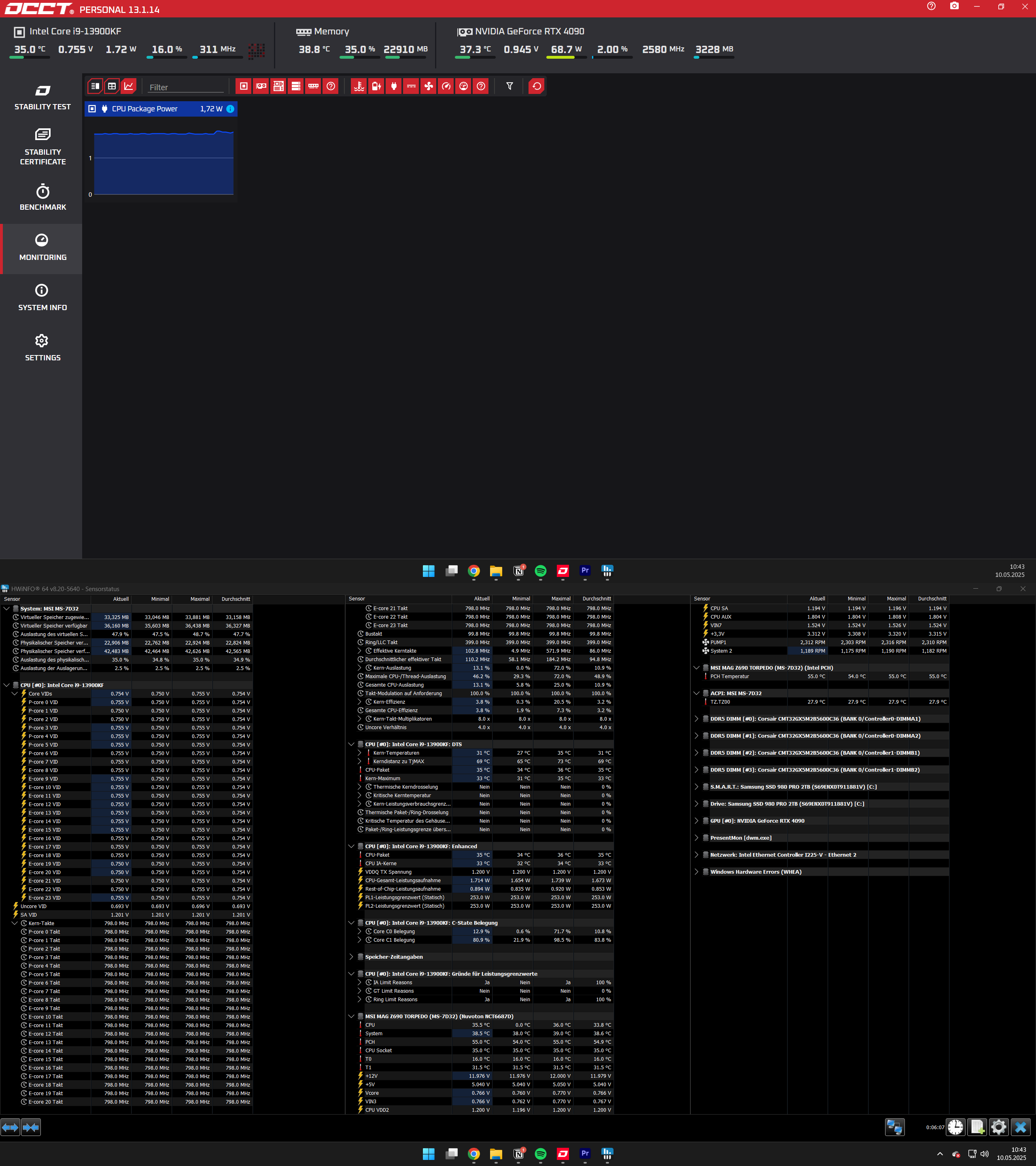This screenshot has height=1166, width=1036.
Task: Toggle the power plug sensor filter
Action: point(393,86)
